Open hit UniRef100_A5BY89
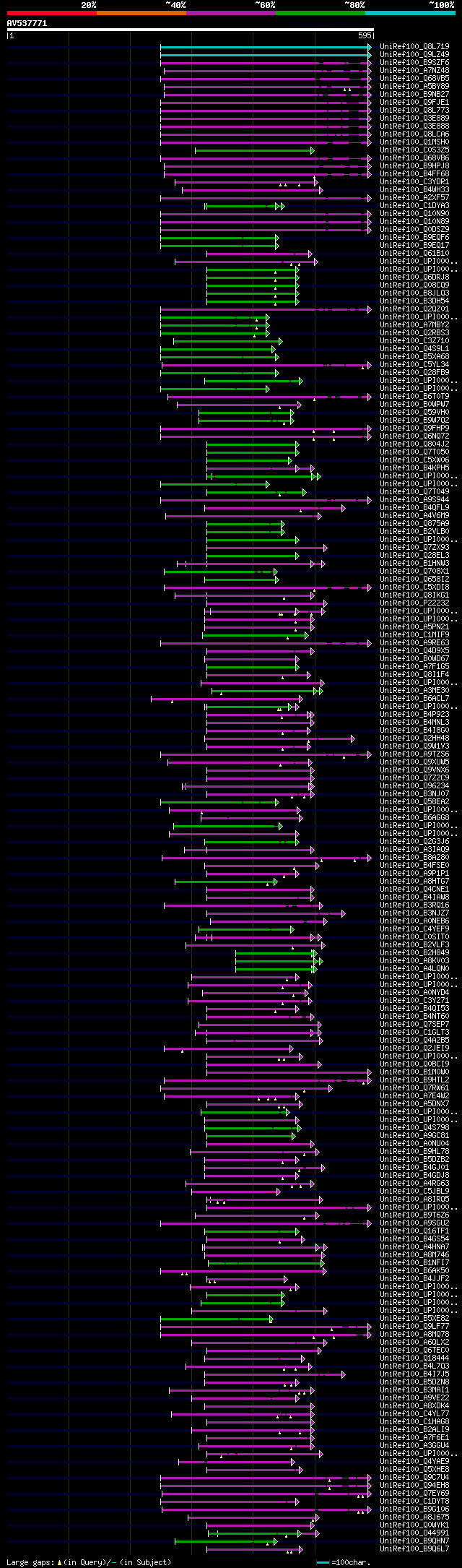This screenshot has width=462, height=1568. click(x=414, y=87)
